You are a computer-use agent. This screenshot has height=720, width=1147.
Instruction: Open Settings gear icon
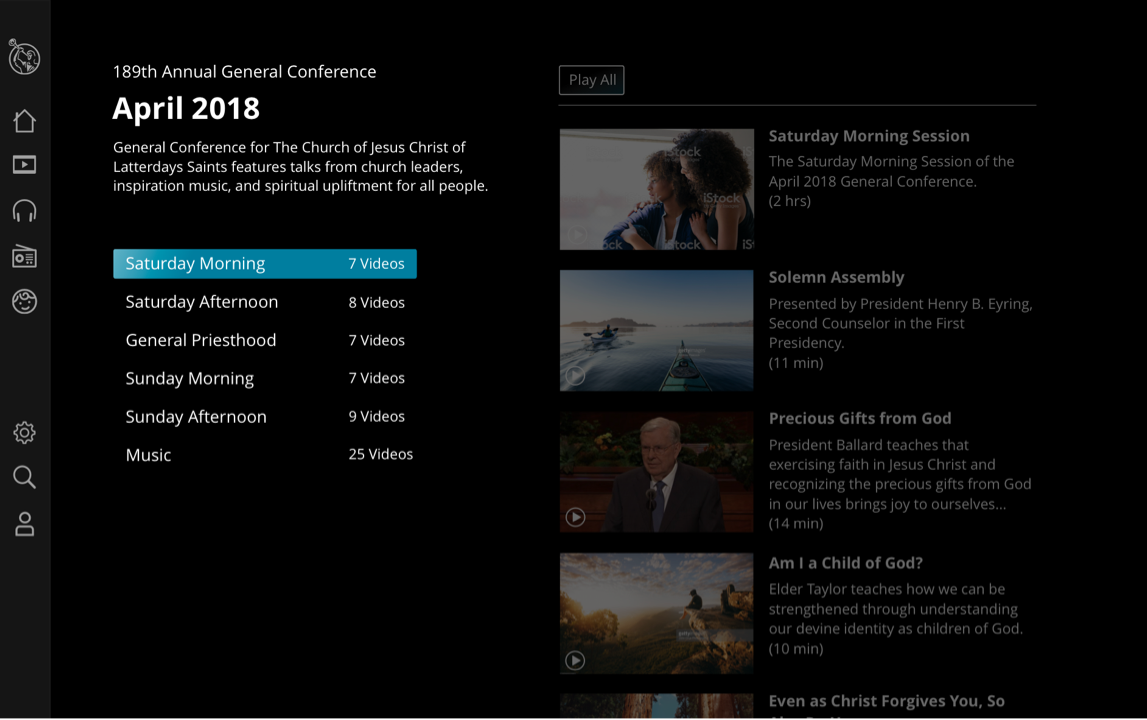pos(24,432)
